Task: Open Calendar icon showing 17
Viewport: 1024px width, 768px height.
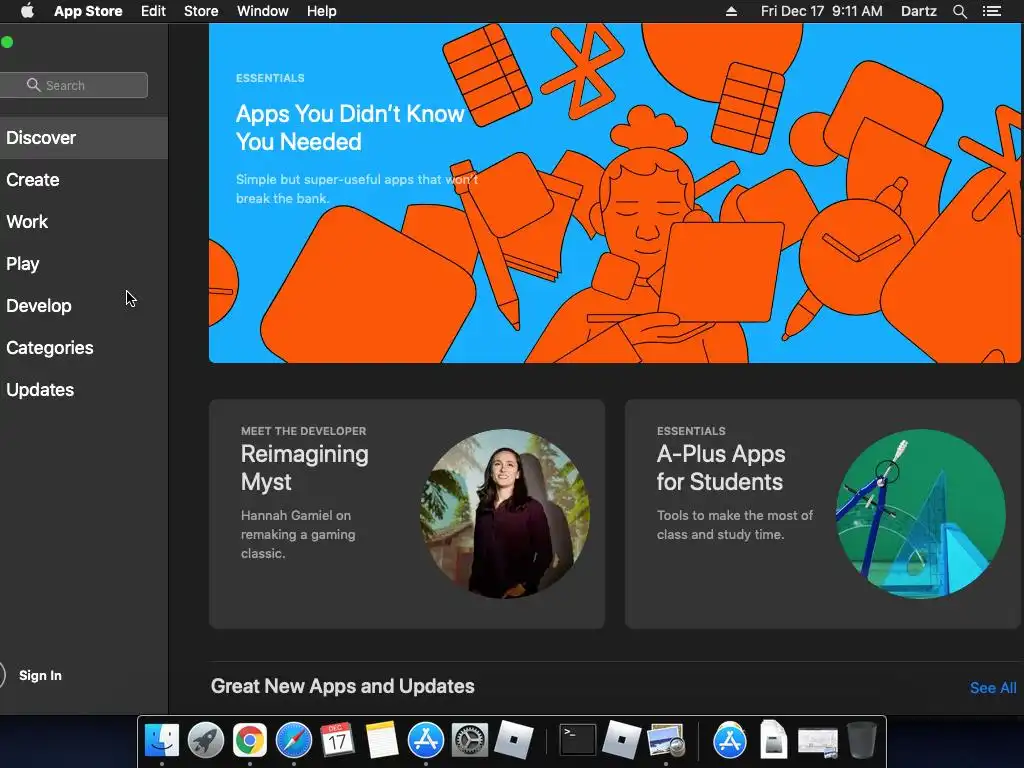Action: tap(337, 741)
